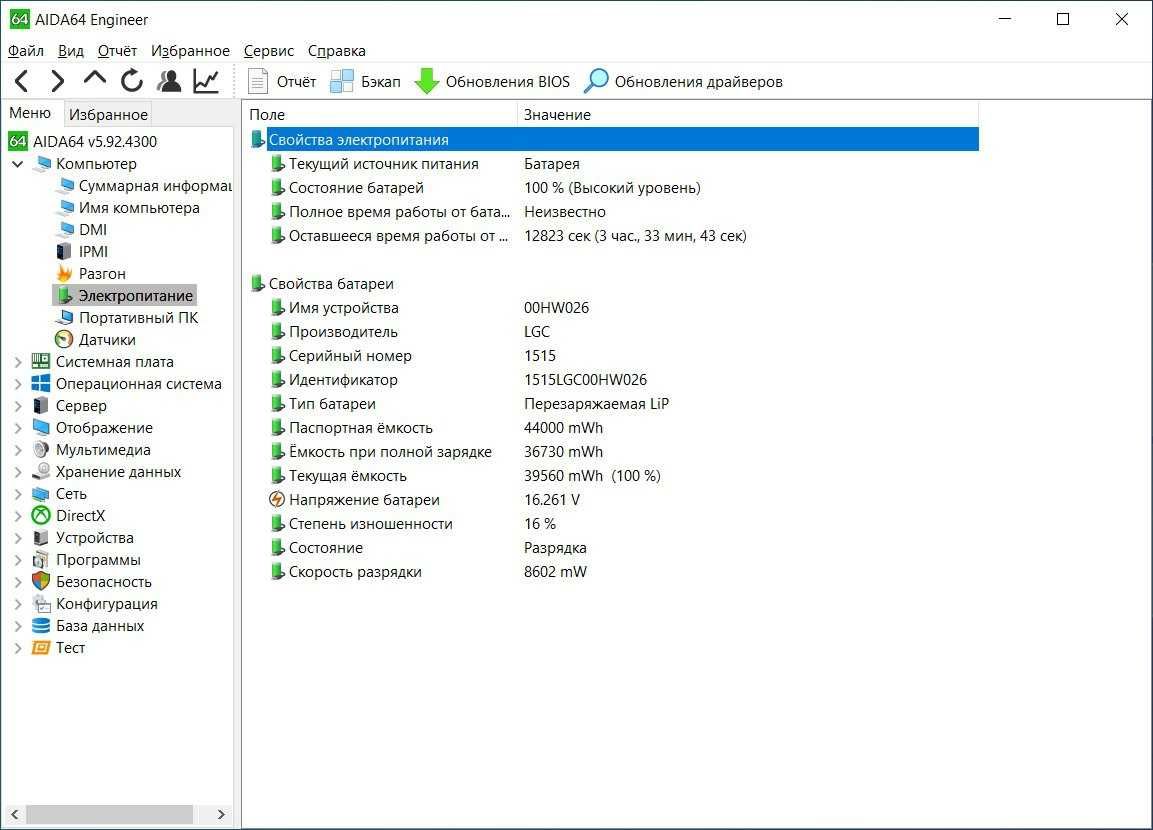Open the Отчёт menu

point(118,51)
